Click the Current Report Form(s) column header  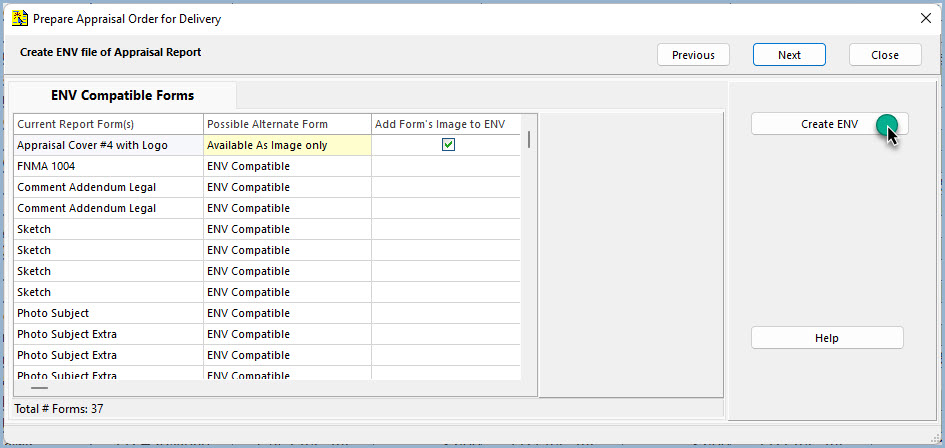[x=108, y=124]
